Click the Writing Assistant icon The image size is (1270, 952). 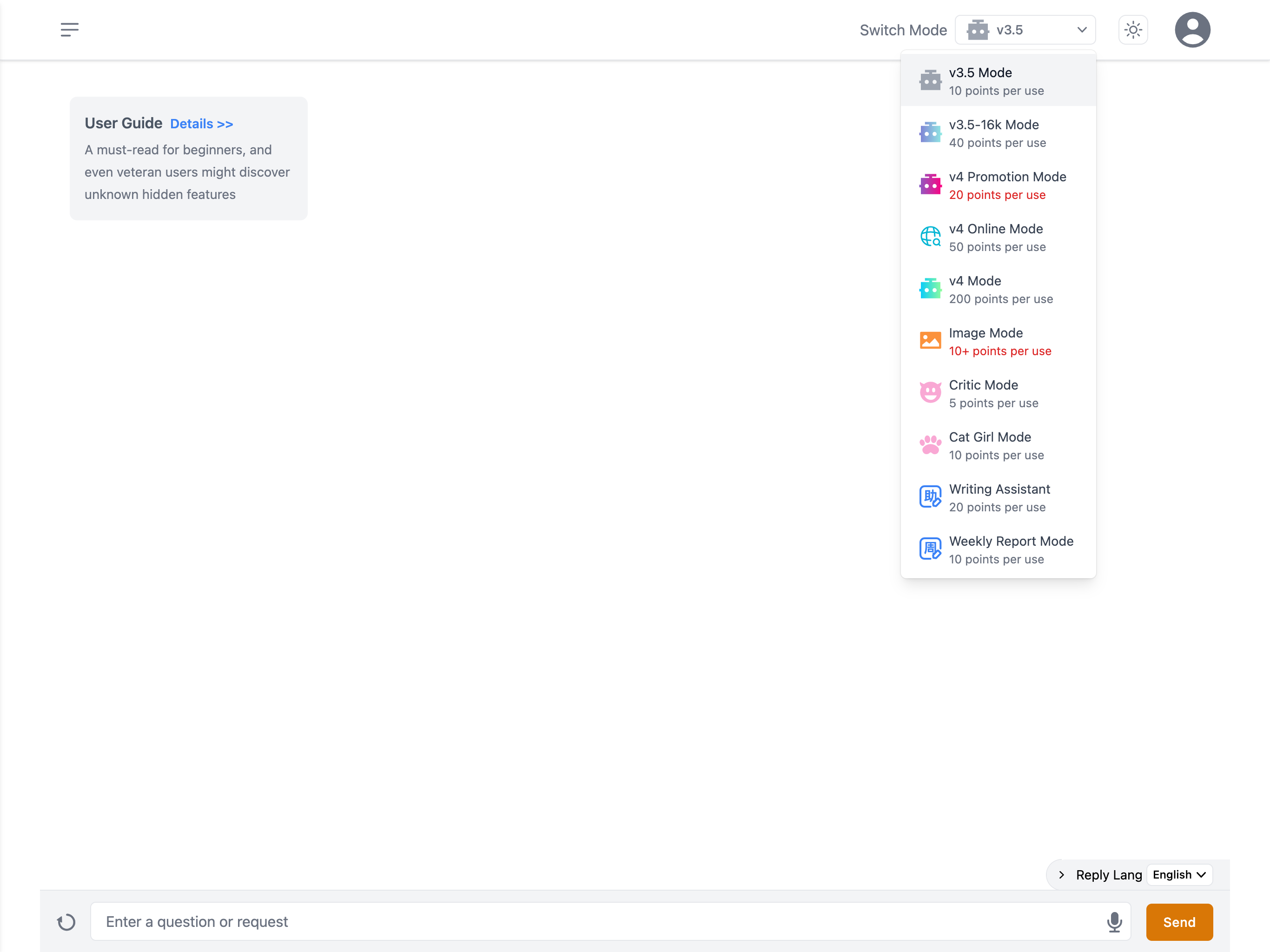930,497
